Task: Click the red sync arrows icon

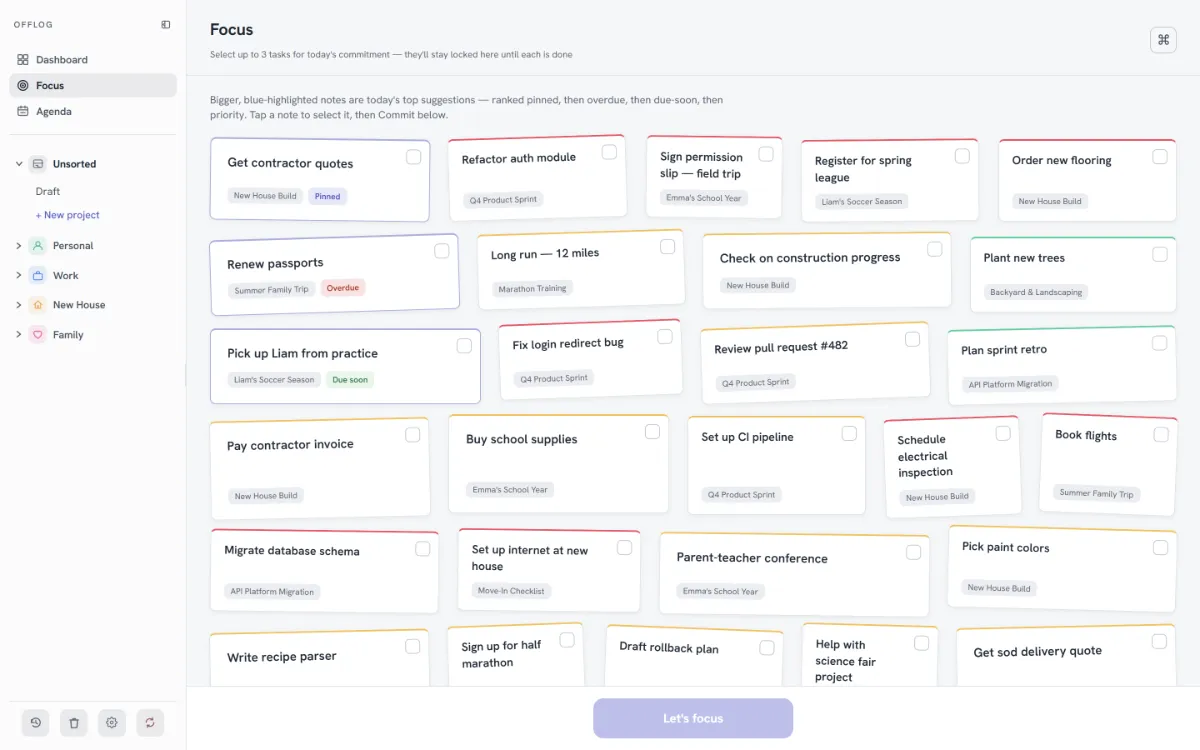Action: click(x=150, y=722)
